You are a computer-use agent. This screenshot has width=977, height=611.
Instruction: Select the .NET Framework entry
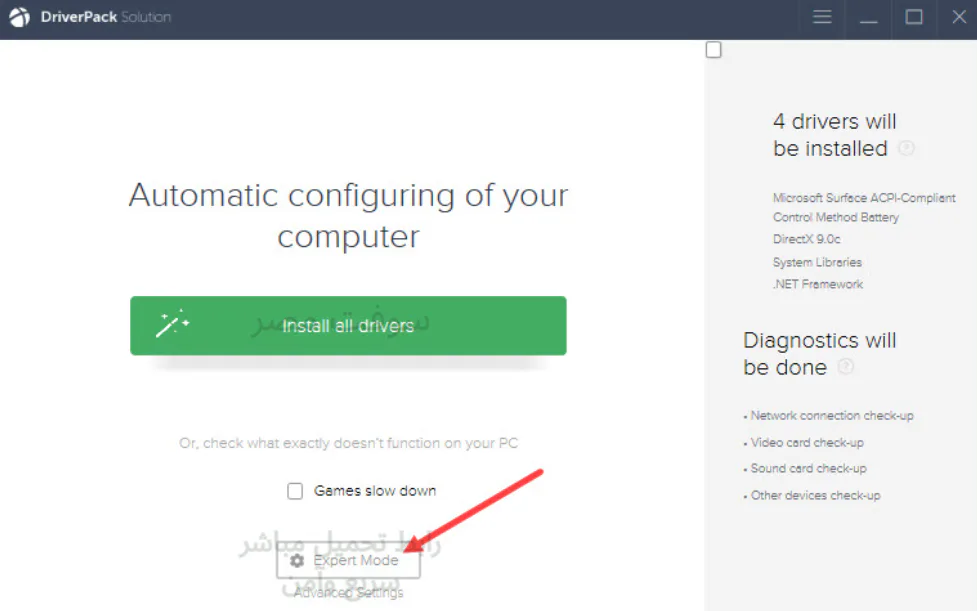click(817, 284)
